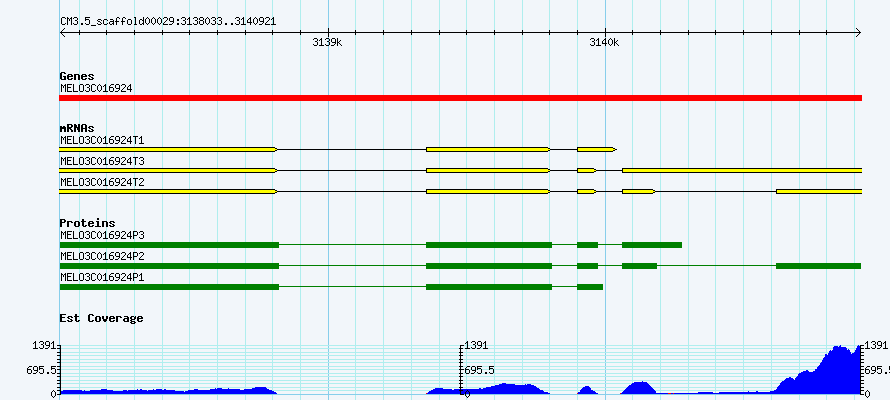The image size is (890, 400).
Task: Select T2's final exon at the right edge
Action: [819, 192]
